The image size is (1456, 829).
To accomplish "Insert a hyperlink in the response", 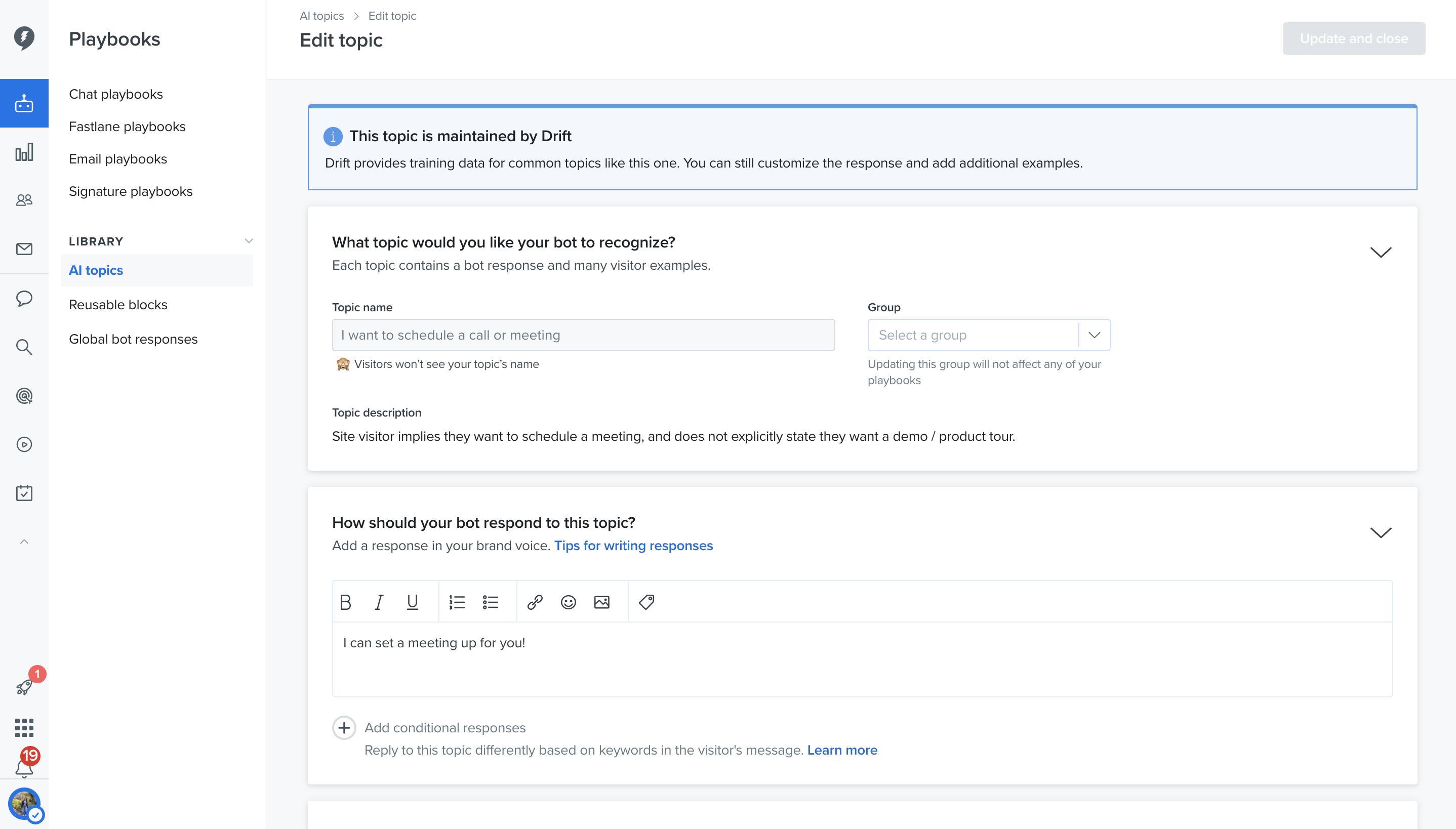I will point(535,602).
